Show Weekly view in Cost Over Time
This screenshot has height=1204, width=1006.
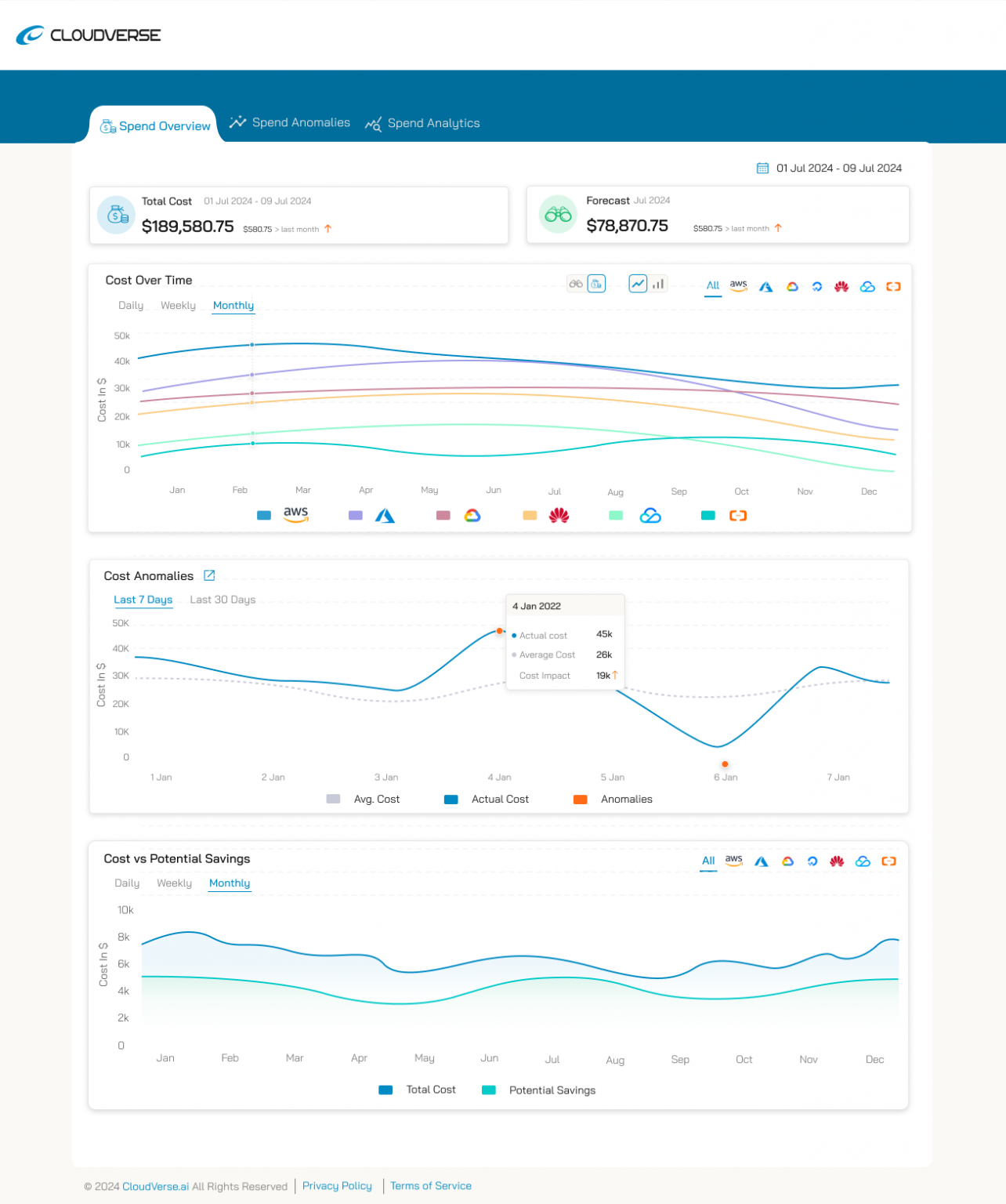(x=178, y=305)
